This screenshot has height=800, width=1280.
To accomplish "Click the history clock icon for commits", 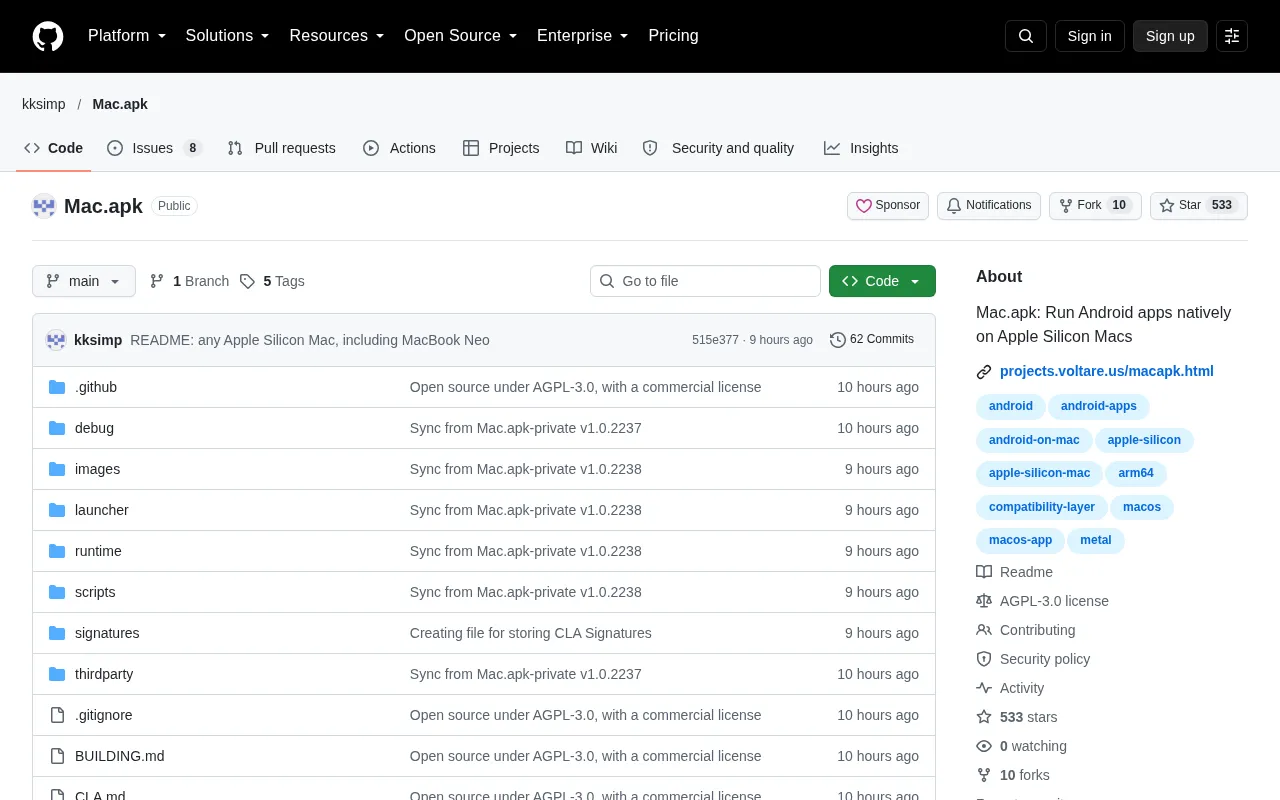I will click(x=838, y=340).
